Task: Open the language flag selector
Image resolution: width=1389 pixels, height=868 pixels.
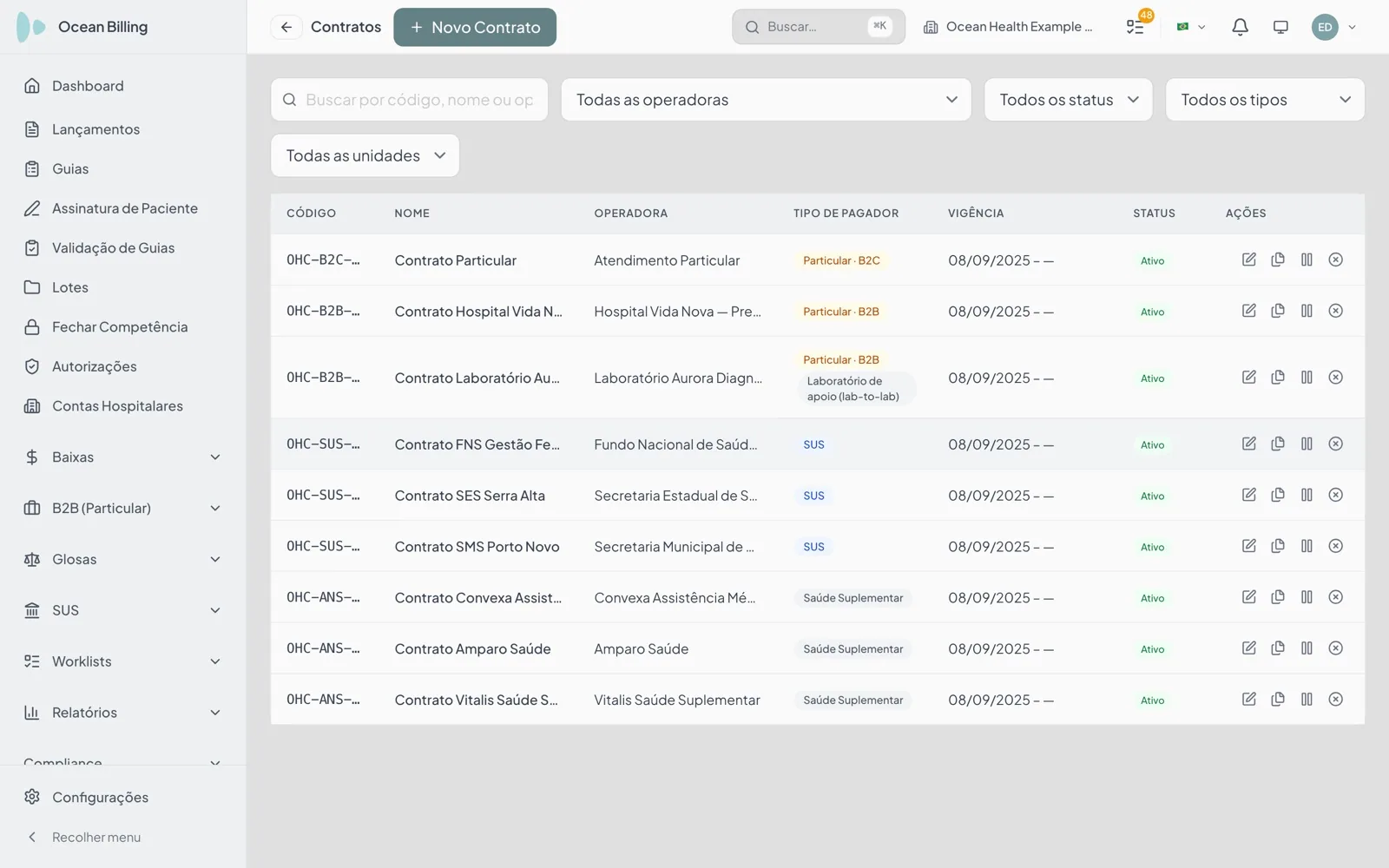Action: (1190, 27)
